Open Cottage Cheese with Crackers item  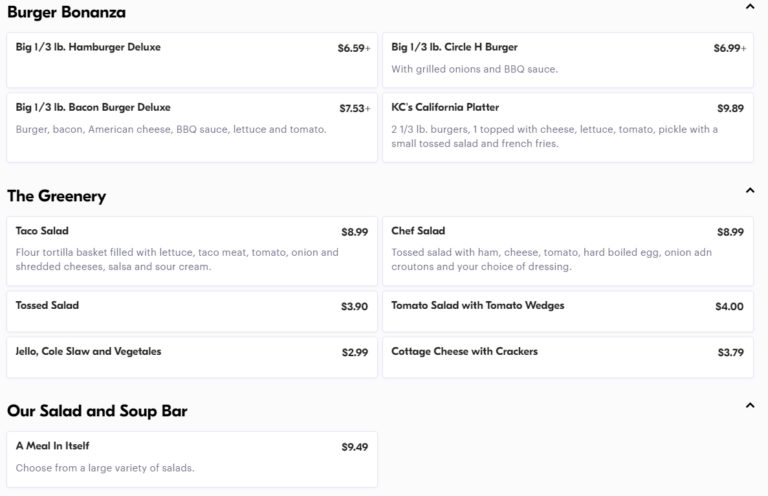(x=568, y=357)
